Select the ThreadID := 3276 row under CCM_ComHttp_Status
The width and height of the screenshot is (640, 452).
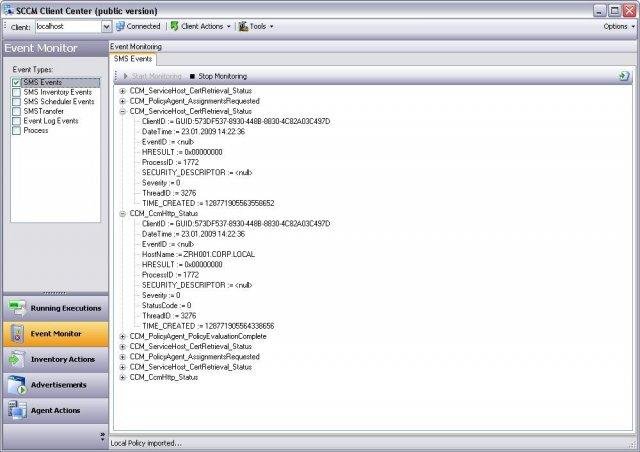169,316
